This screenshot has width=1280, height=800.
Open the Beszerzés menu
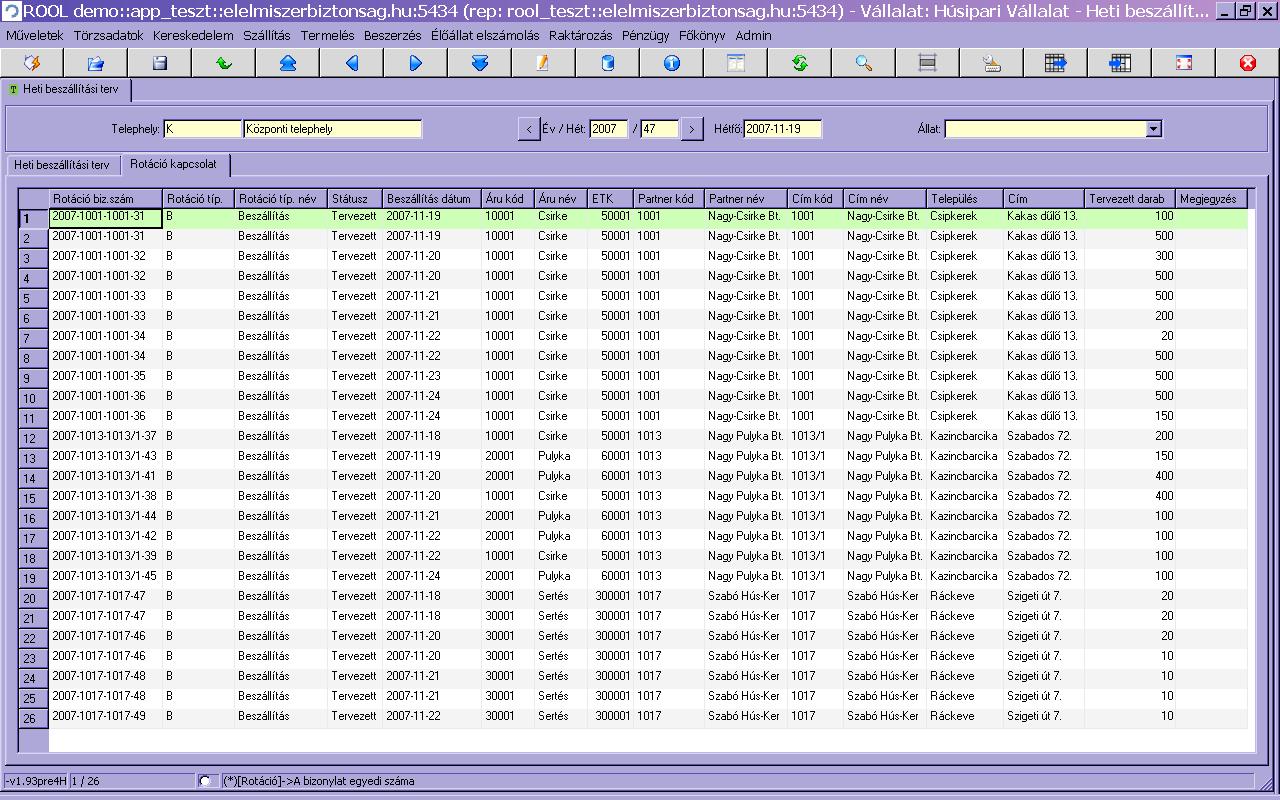(393, 35)
